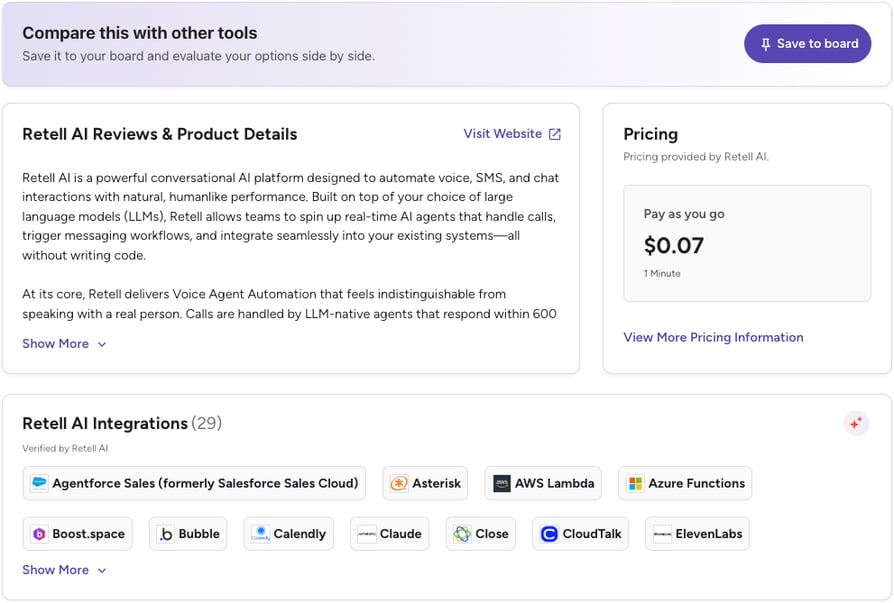Viewport: 894px width, 603px height.
Task: Click the blue CloudTalk logo icon
Action: 548,534
